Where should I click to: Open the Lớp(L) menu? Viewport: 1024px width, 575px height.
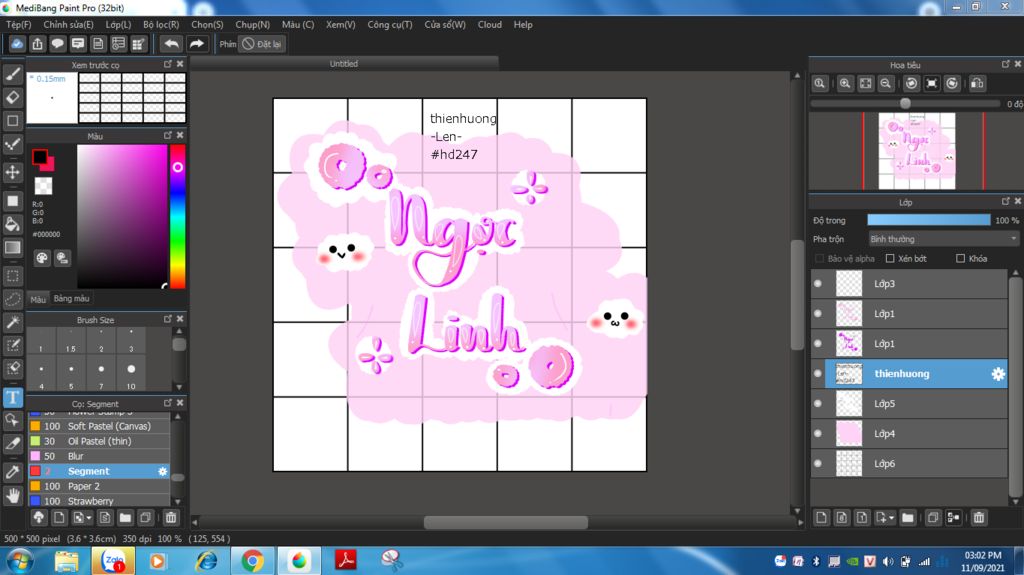pyautogui.click(x=118, y=24)
